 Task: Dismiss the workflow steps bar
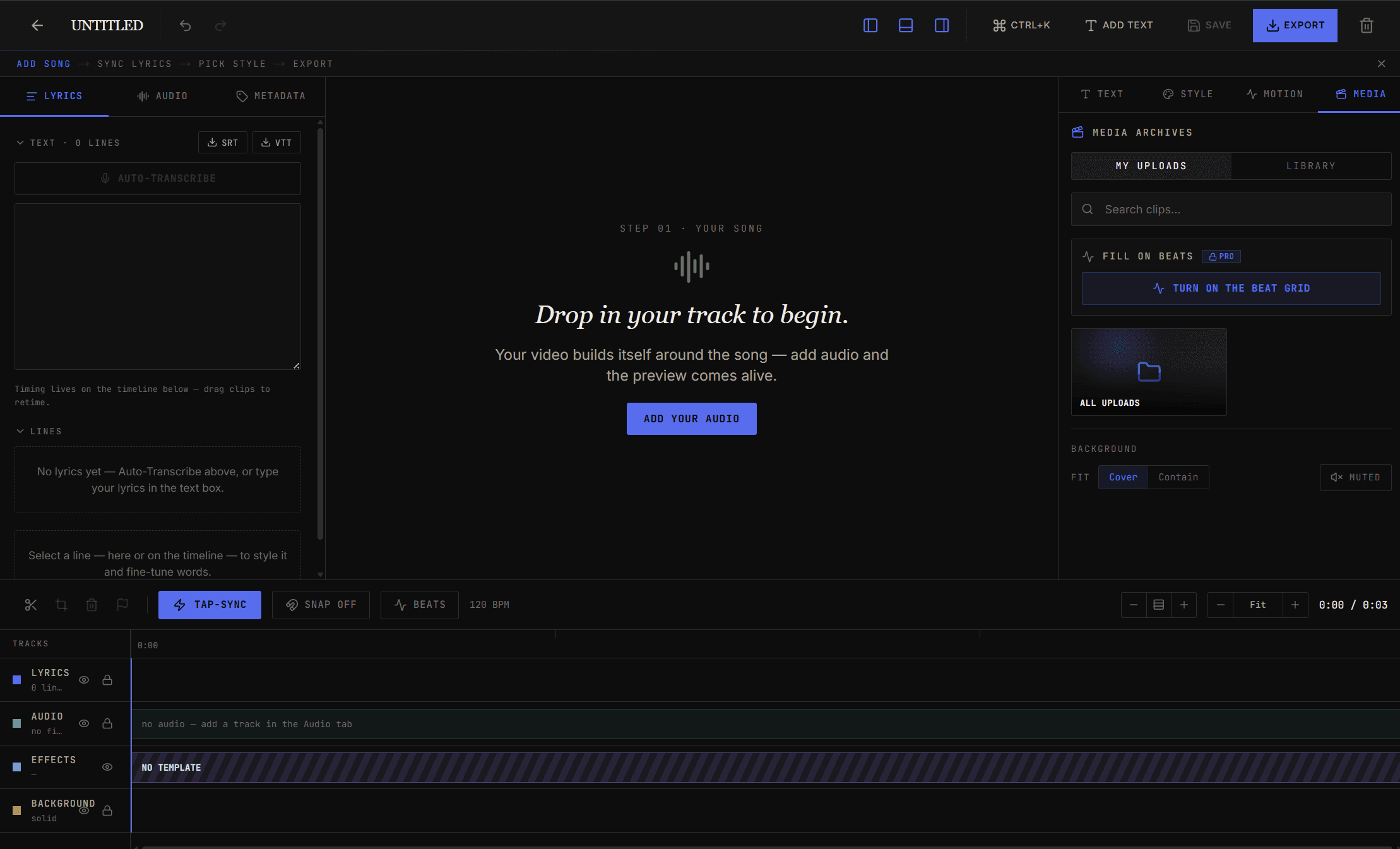1382,64
